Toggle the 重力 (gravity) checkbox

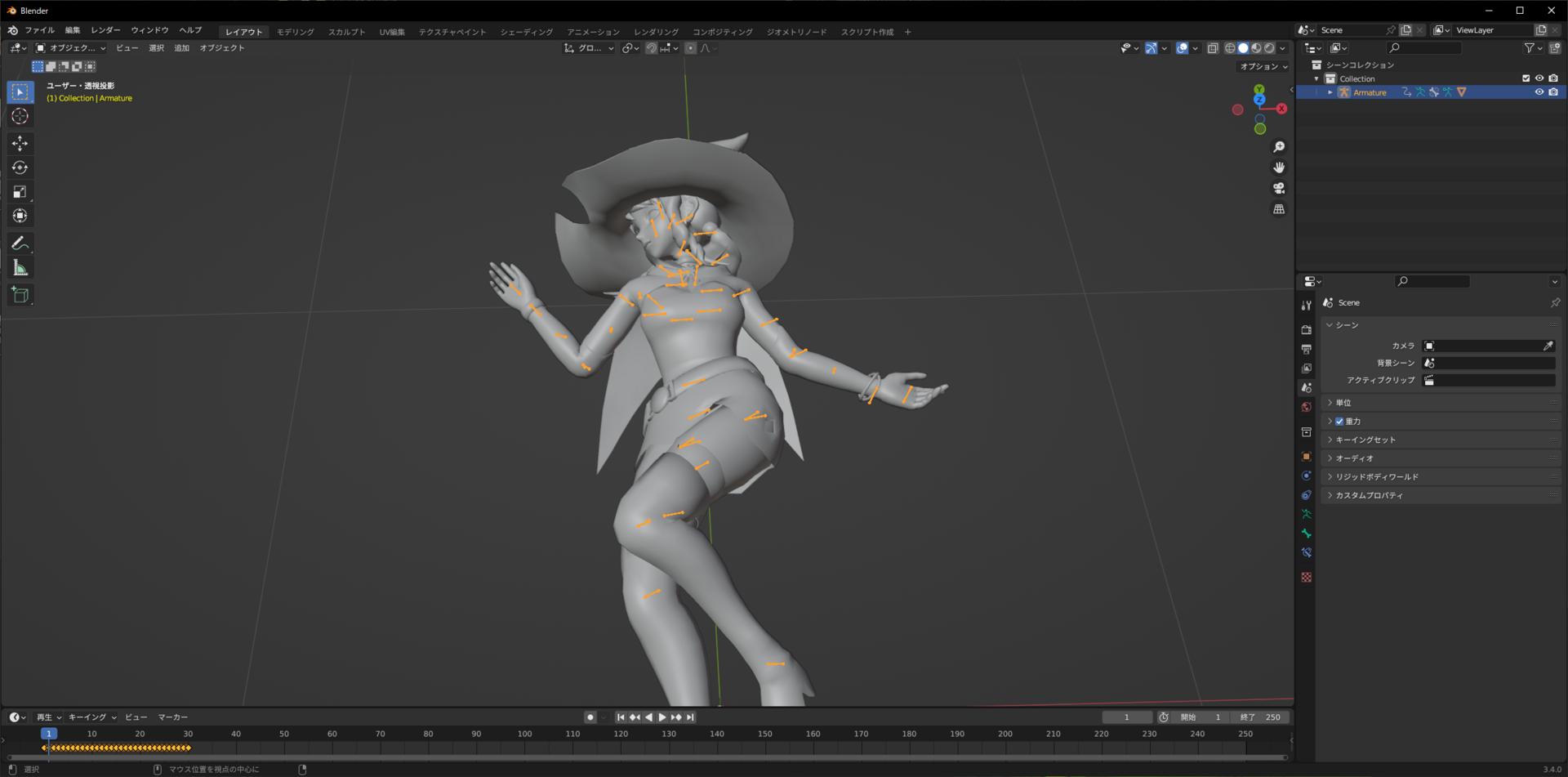pos(1339,422)
